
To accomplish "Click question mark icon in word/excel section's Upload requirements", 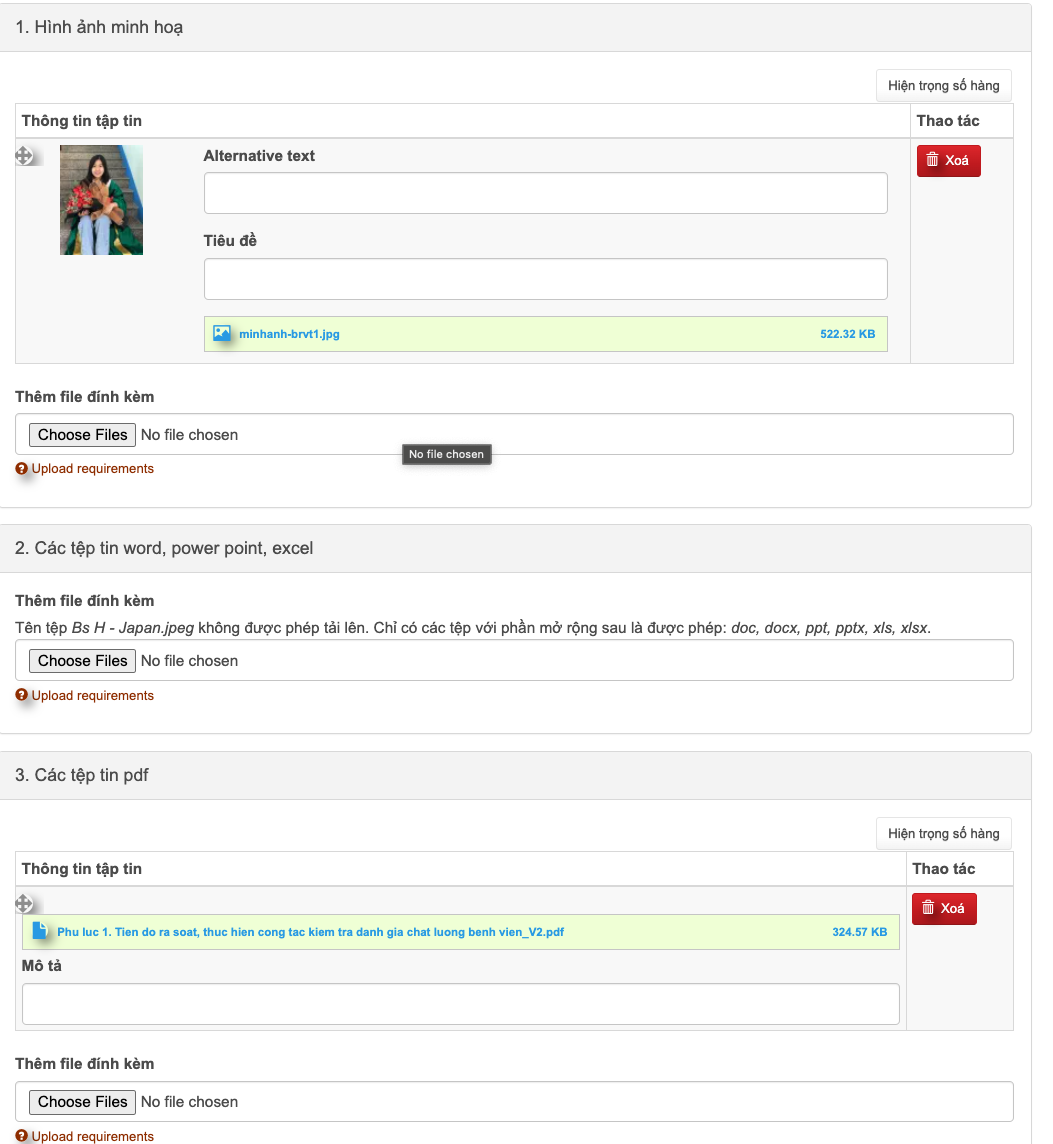I will pyautogui.click(x=21, y=696).
